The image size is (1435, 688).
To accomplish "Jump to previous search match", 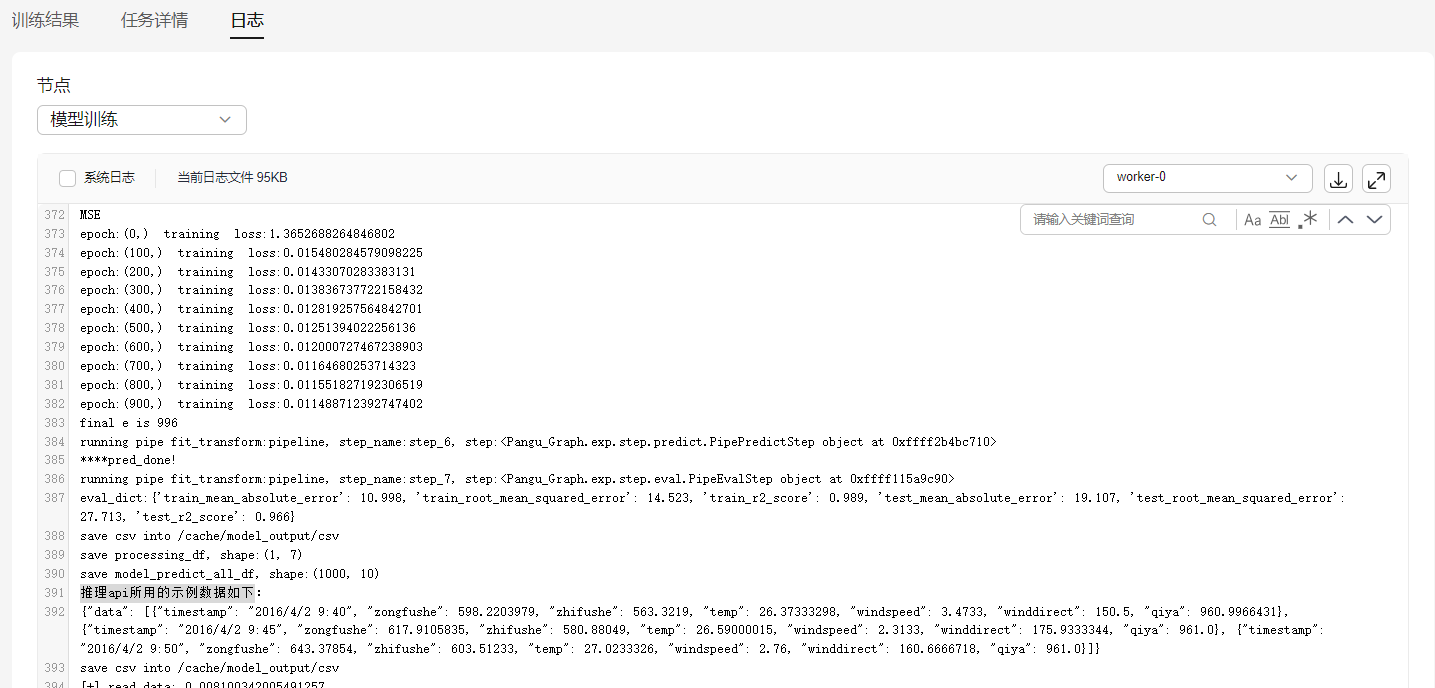I will (x=1346, y=220).
